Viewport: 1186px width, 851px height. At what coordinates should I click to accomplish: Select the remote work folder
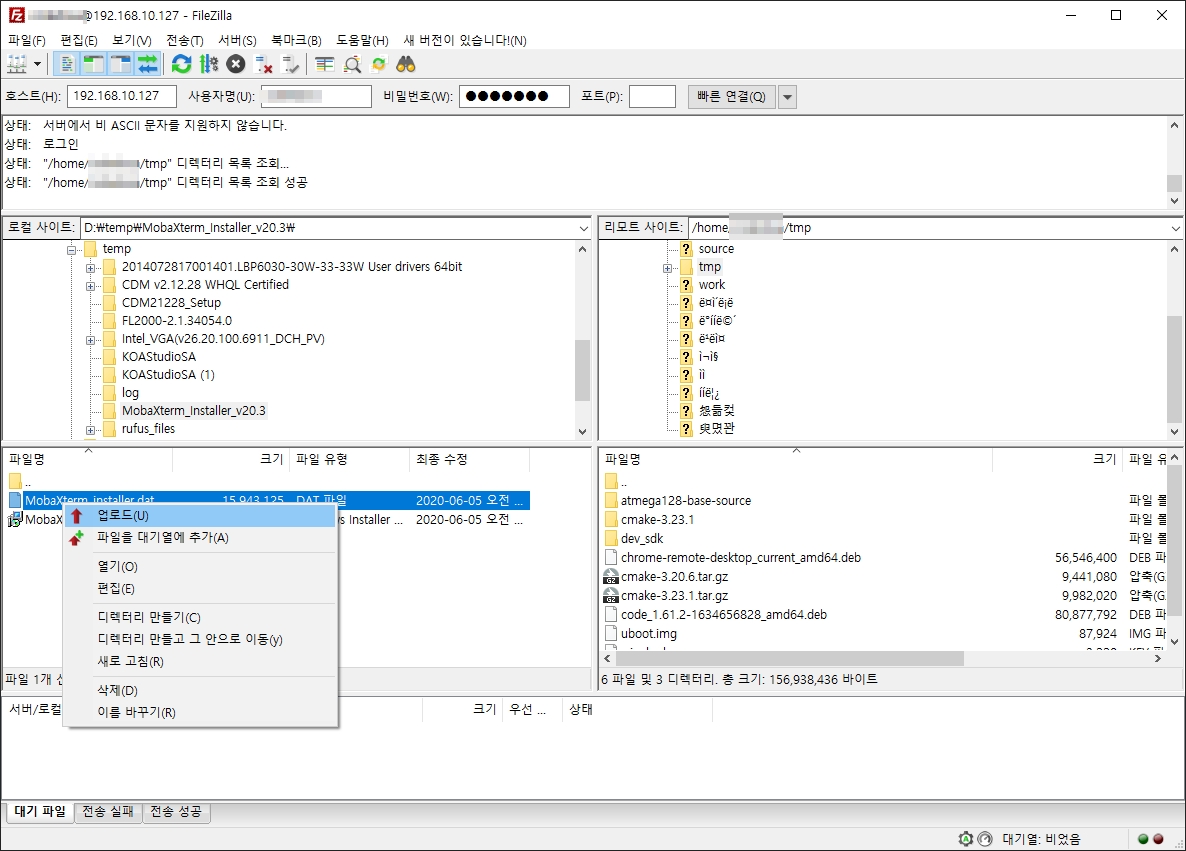[x=712, y=284]
